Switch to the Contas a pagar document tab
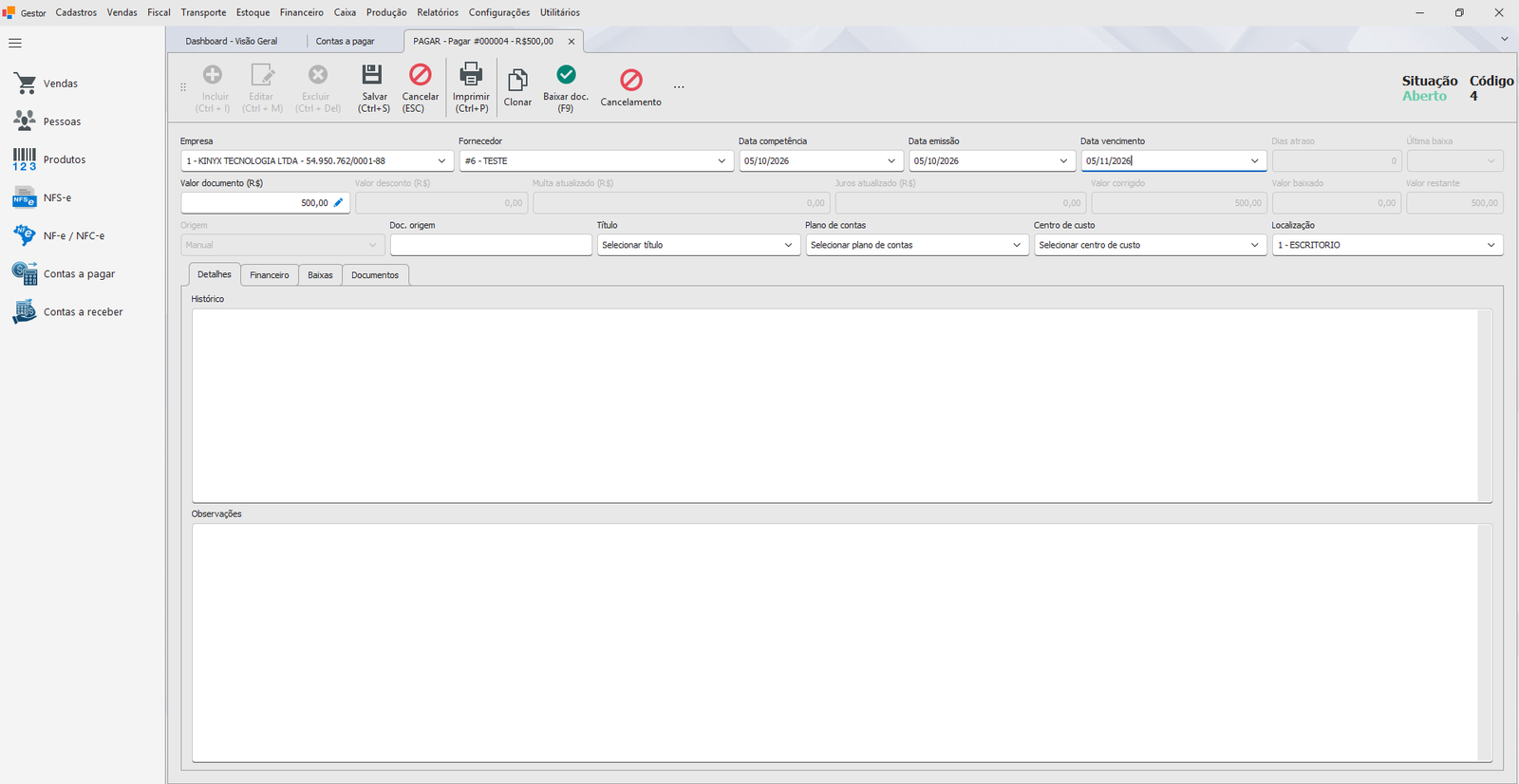Screen dimensions: 1519x784 coord(346,42)
